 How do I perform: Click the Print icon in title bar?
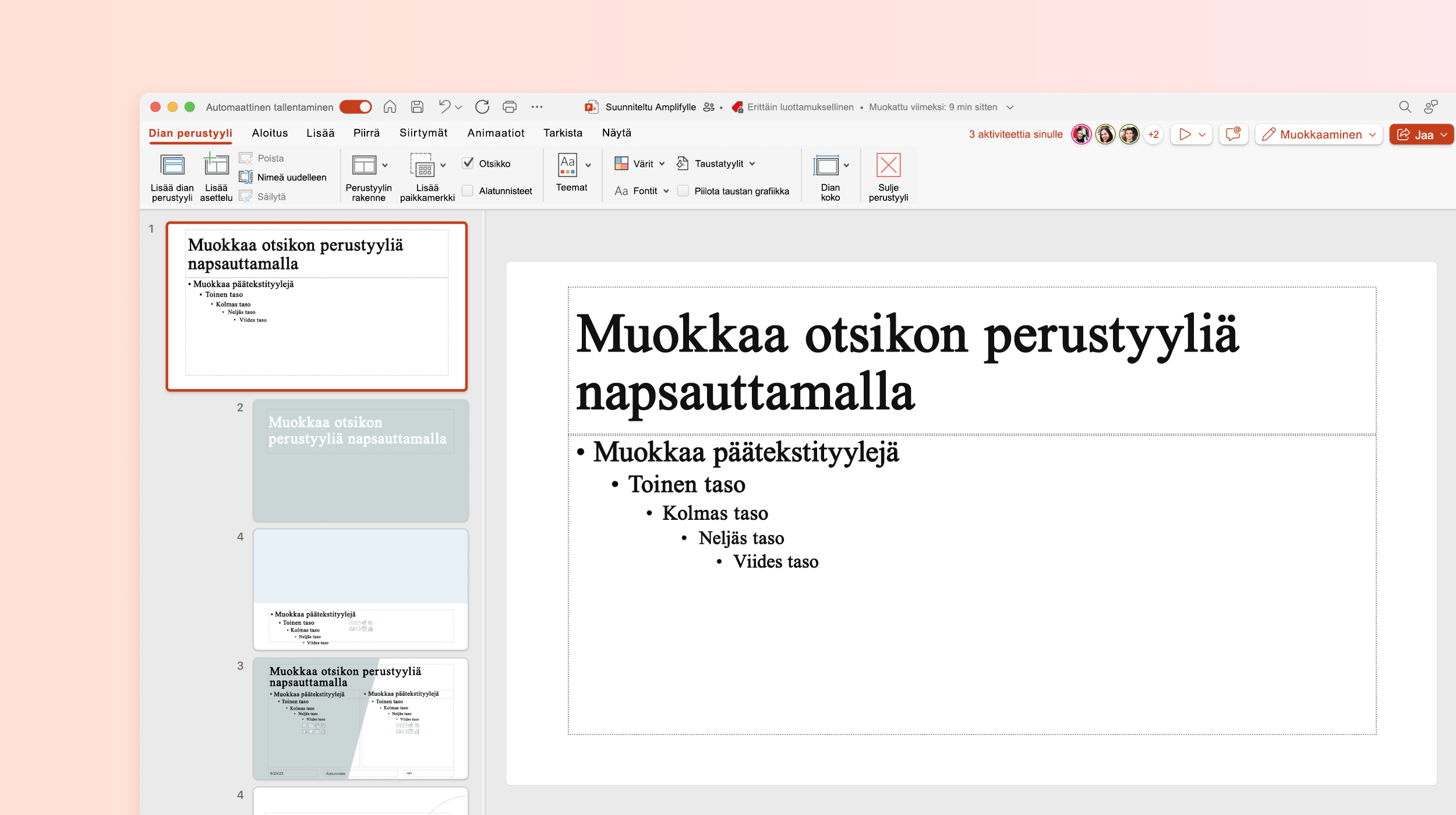(510, 107)
